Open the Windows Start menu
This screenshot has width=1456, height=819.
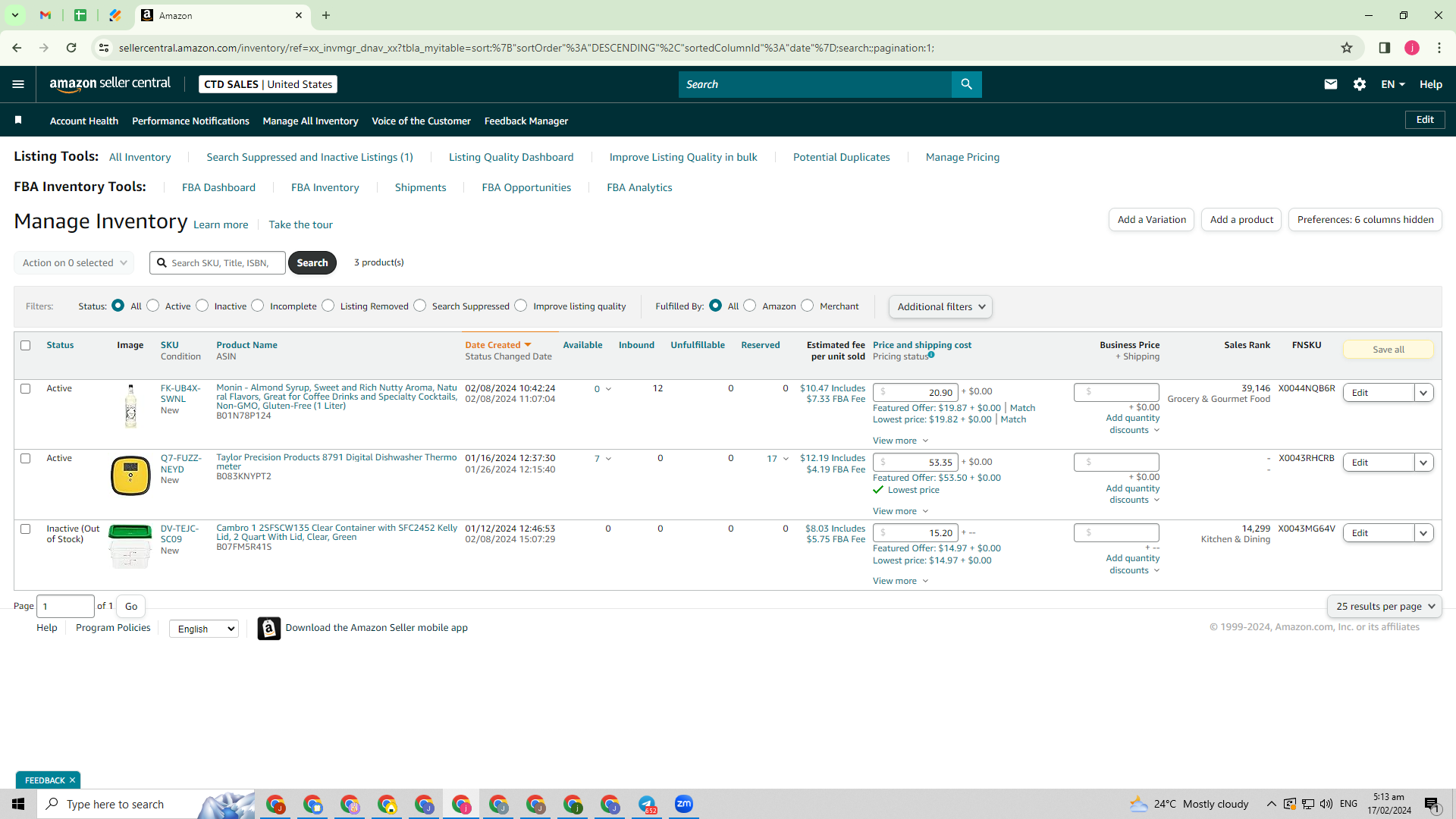pos(18,804)
